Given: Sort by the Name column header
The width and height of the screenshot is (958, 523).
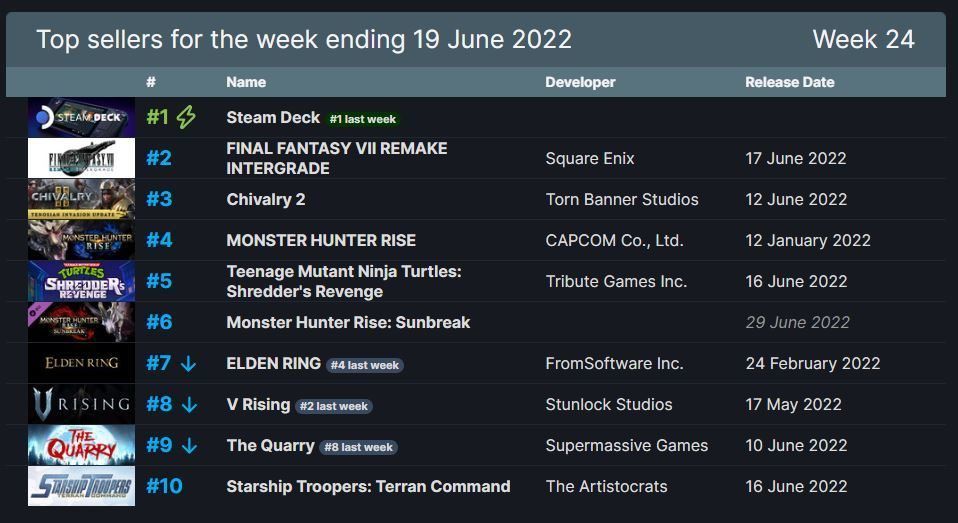Looking at the screenshot, I should tap(246, 82).
